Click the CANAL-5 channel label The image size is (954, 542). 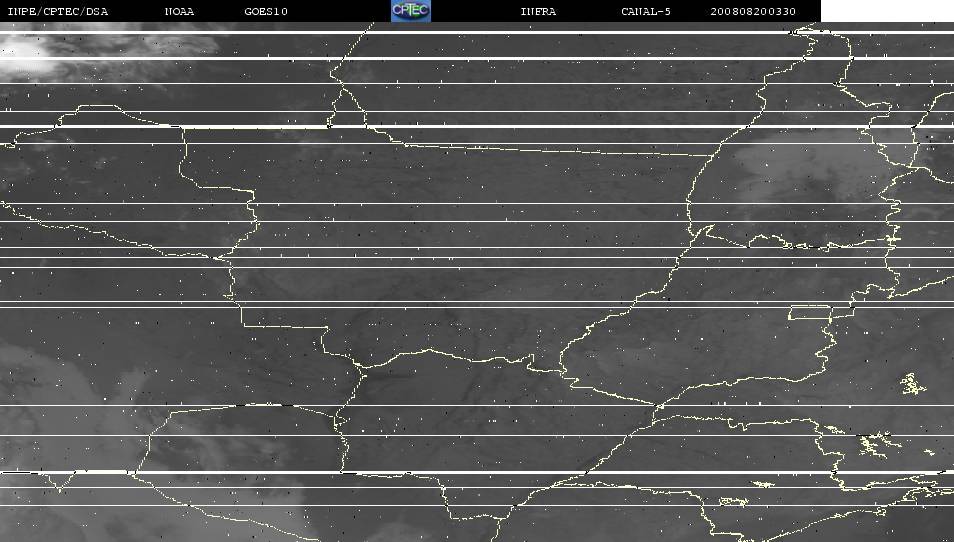[646, 12]
